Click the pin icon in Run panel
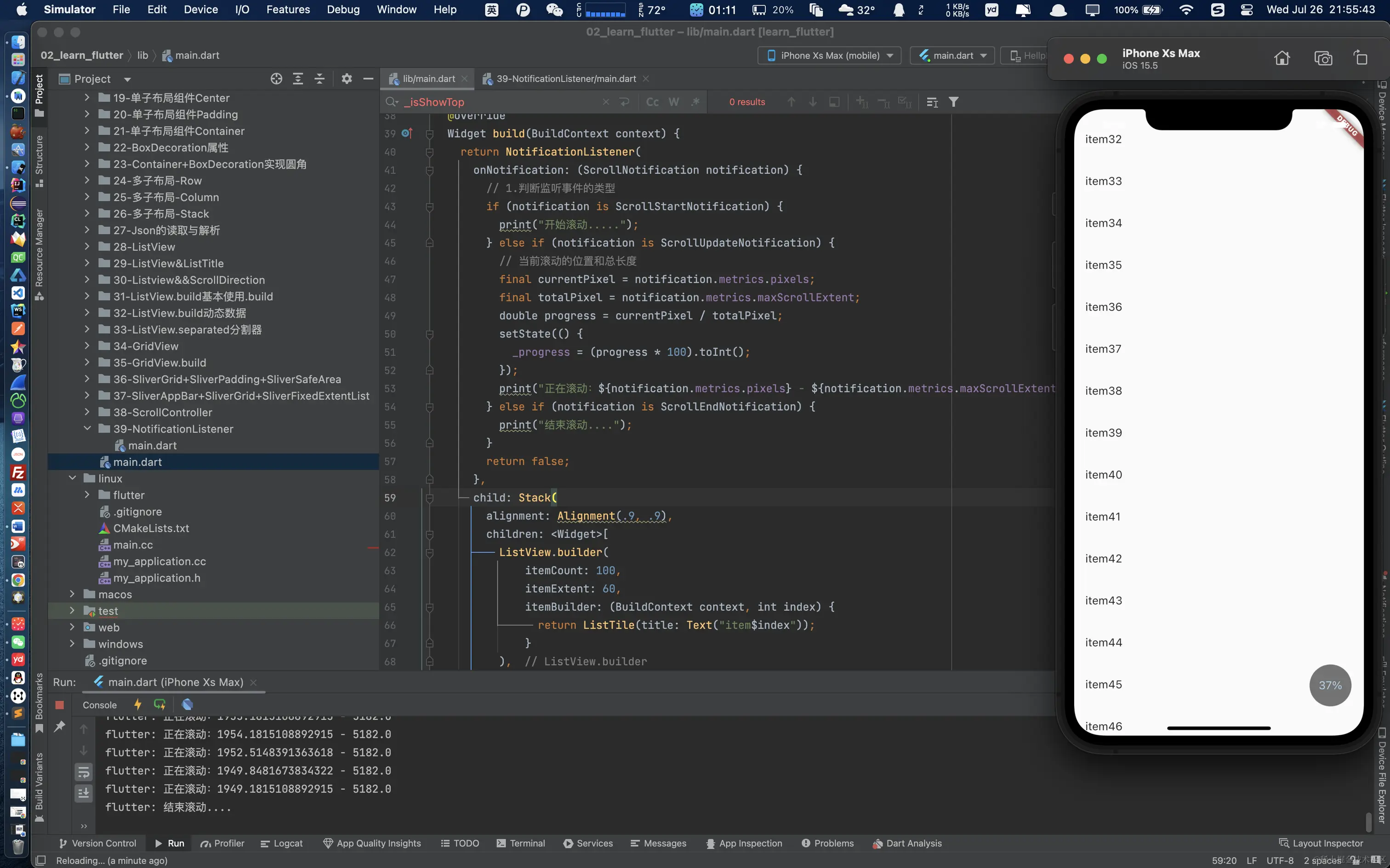 [60, 727]
